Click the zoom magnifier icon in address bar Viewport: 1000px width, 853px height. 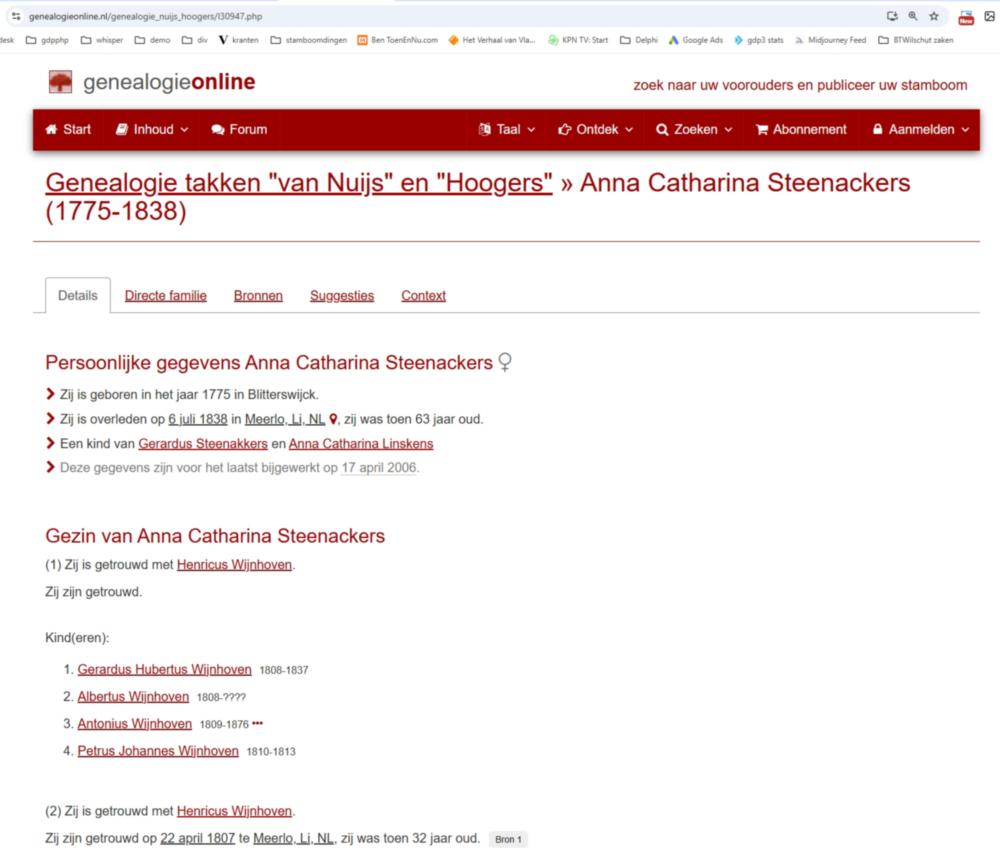[912, 16]
